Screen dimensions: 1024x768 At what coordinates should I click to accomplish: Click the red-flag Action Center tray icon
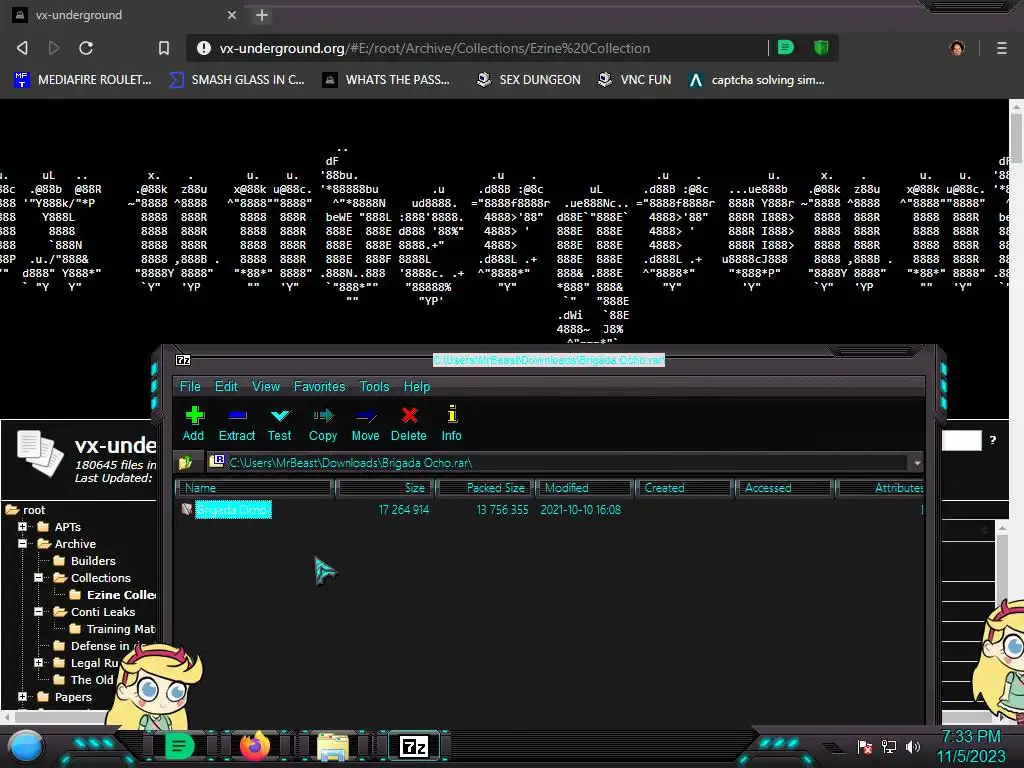click(x=865, y=746)
